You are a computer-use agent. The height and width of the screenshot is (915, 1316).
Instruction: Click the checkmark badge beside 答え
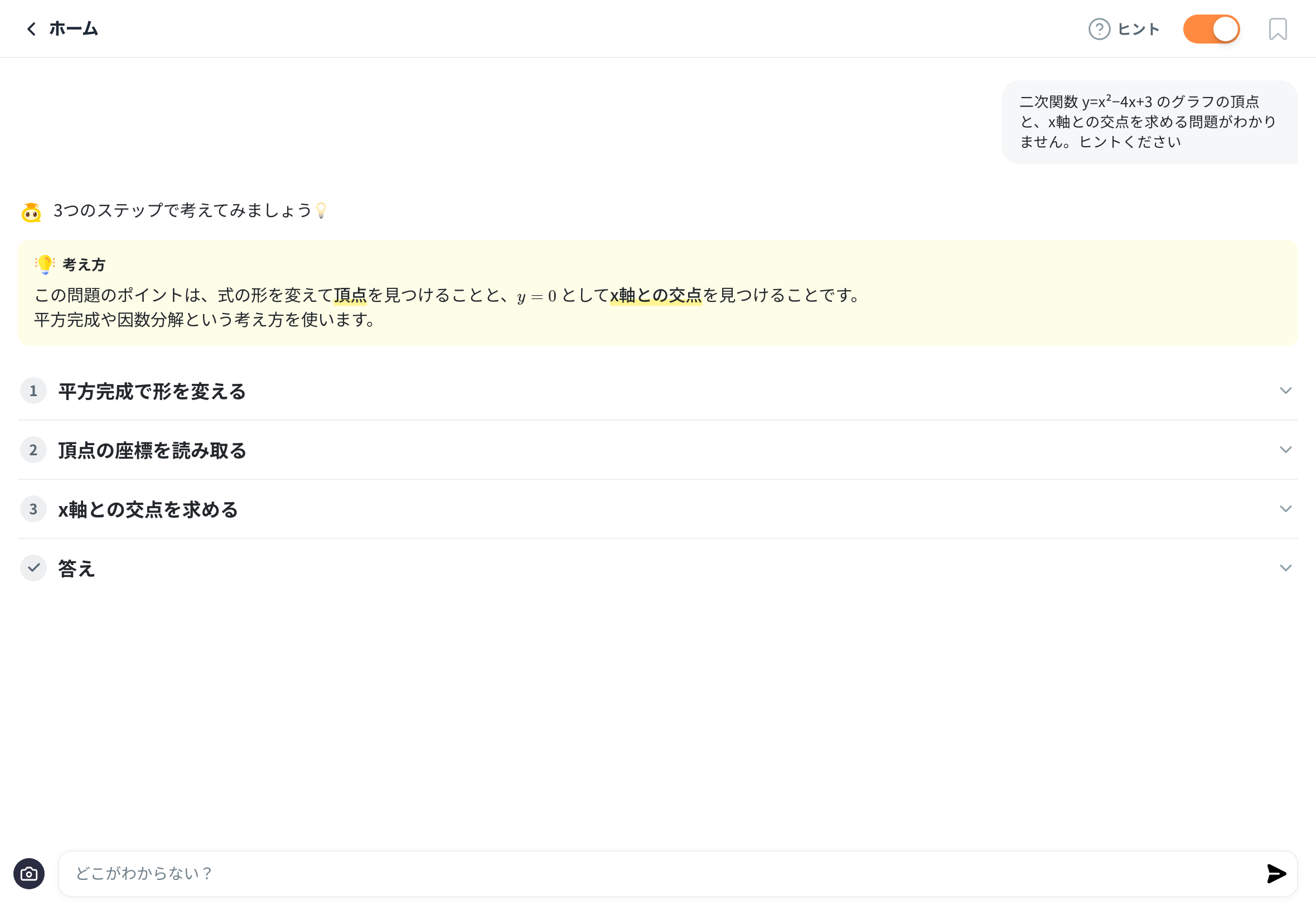(x=33, y=568)
